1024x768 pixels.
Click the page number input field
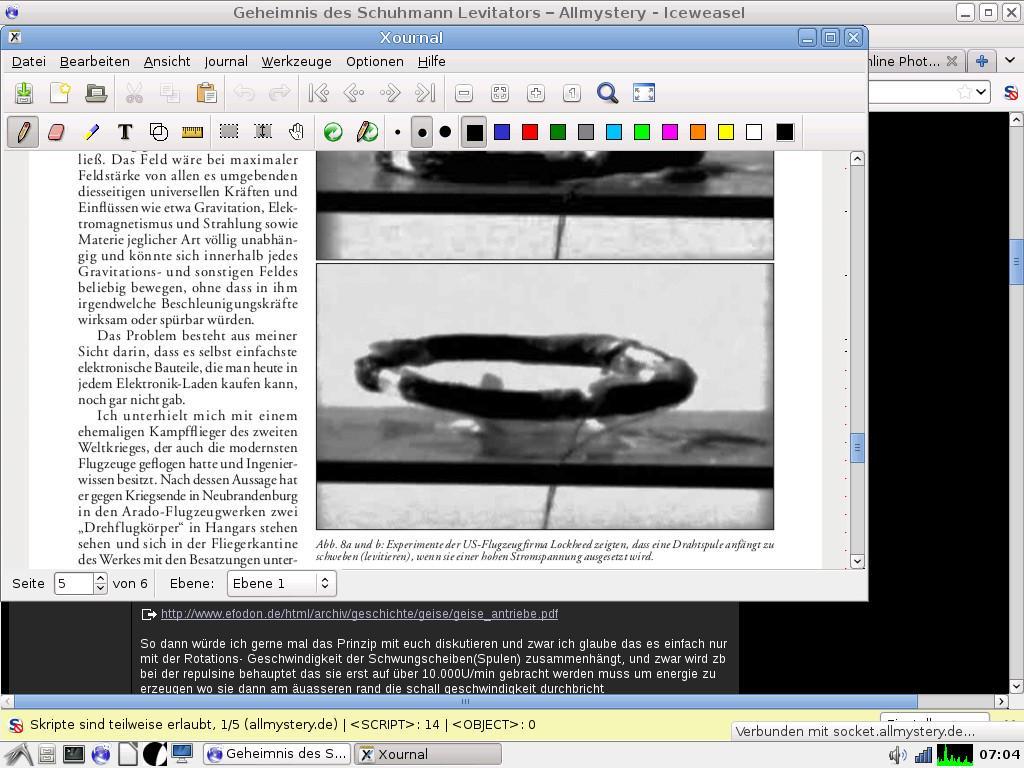coord(73,583)
